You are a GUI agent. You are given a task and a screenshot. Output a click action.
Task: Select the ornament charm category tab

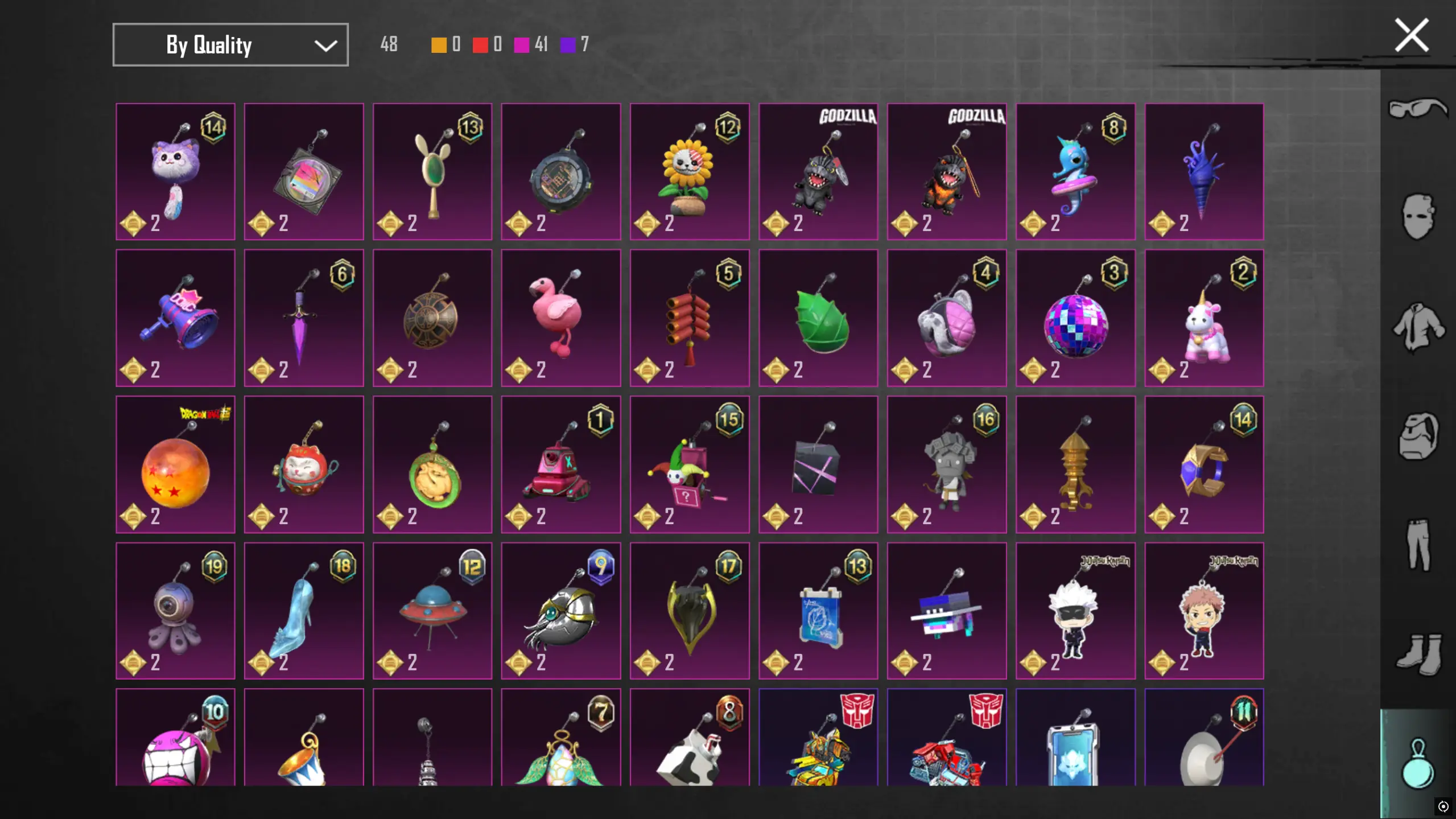[1417, 763]
